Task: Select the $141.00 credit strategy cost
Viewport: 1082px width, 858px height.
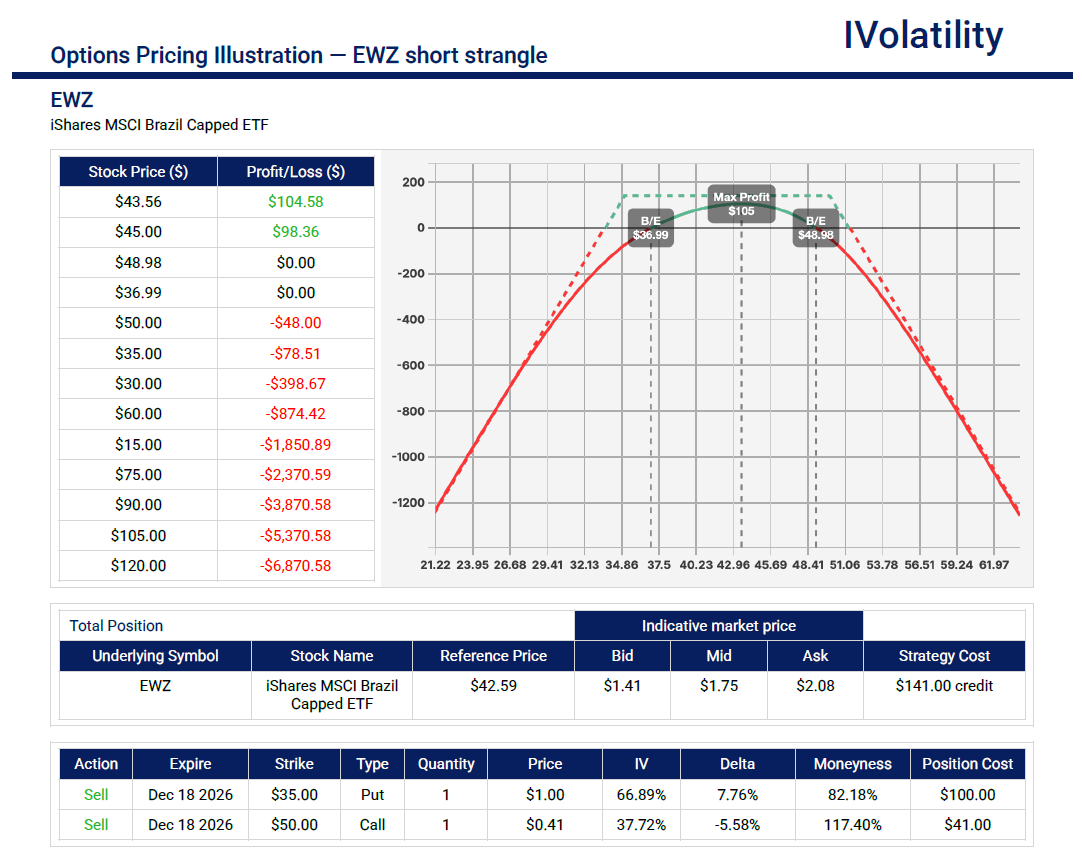Action: point(944,686)
